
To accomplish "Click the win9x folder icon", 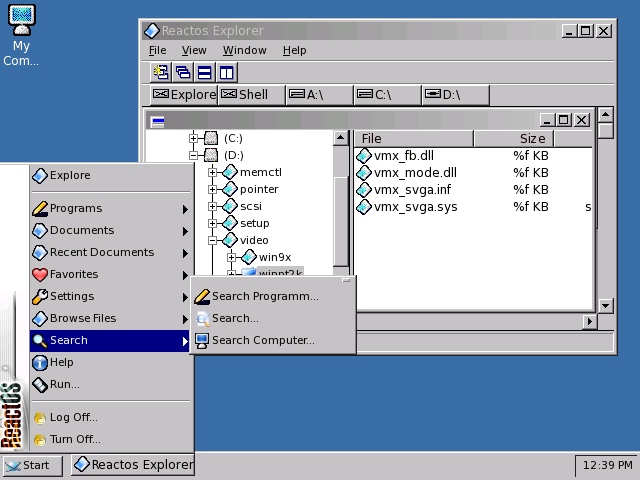I will click(249, 257).
